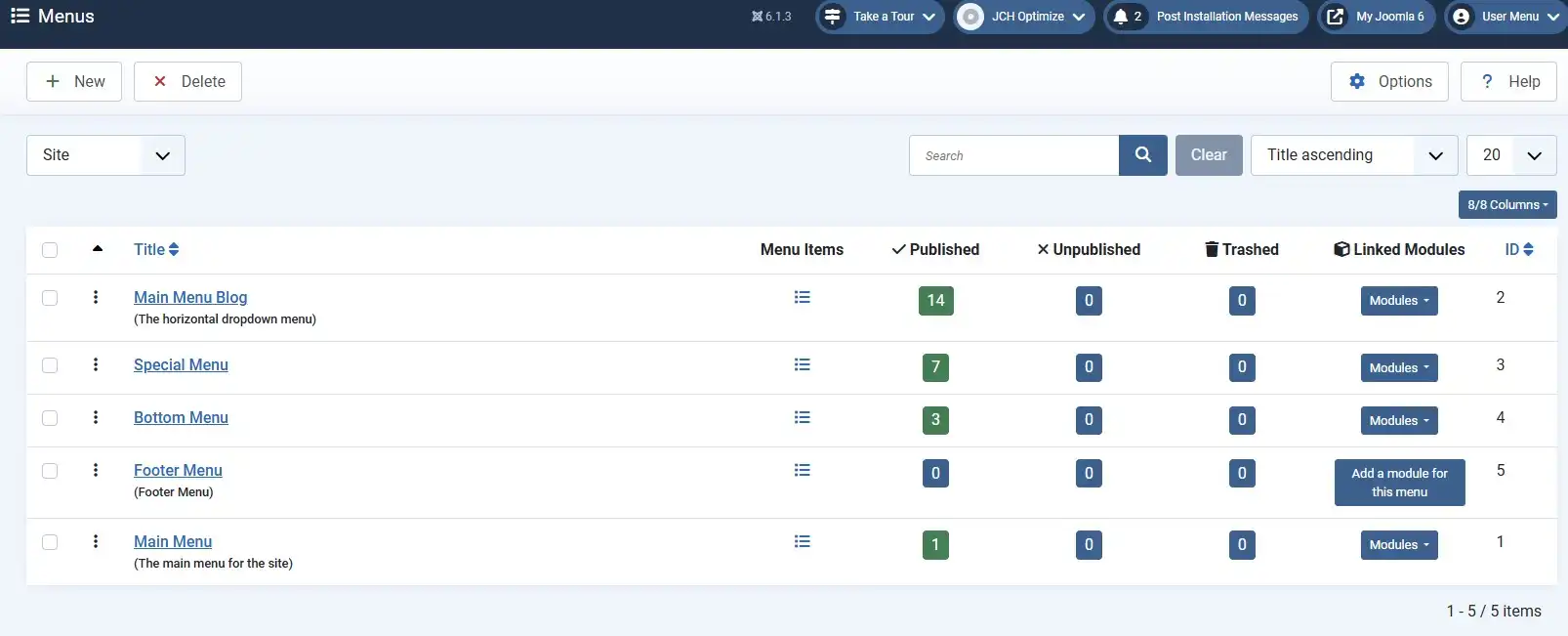Click trashed count 0 for Bottom Menu
Screen dimensions: 1568x636
click(x=1242, y=421)
